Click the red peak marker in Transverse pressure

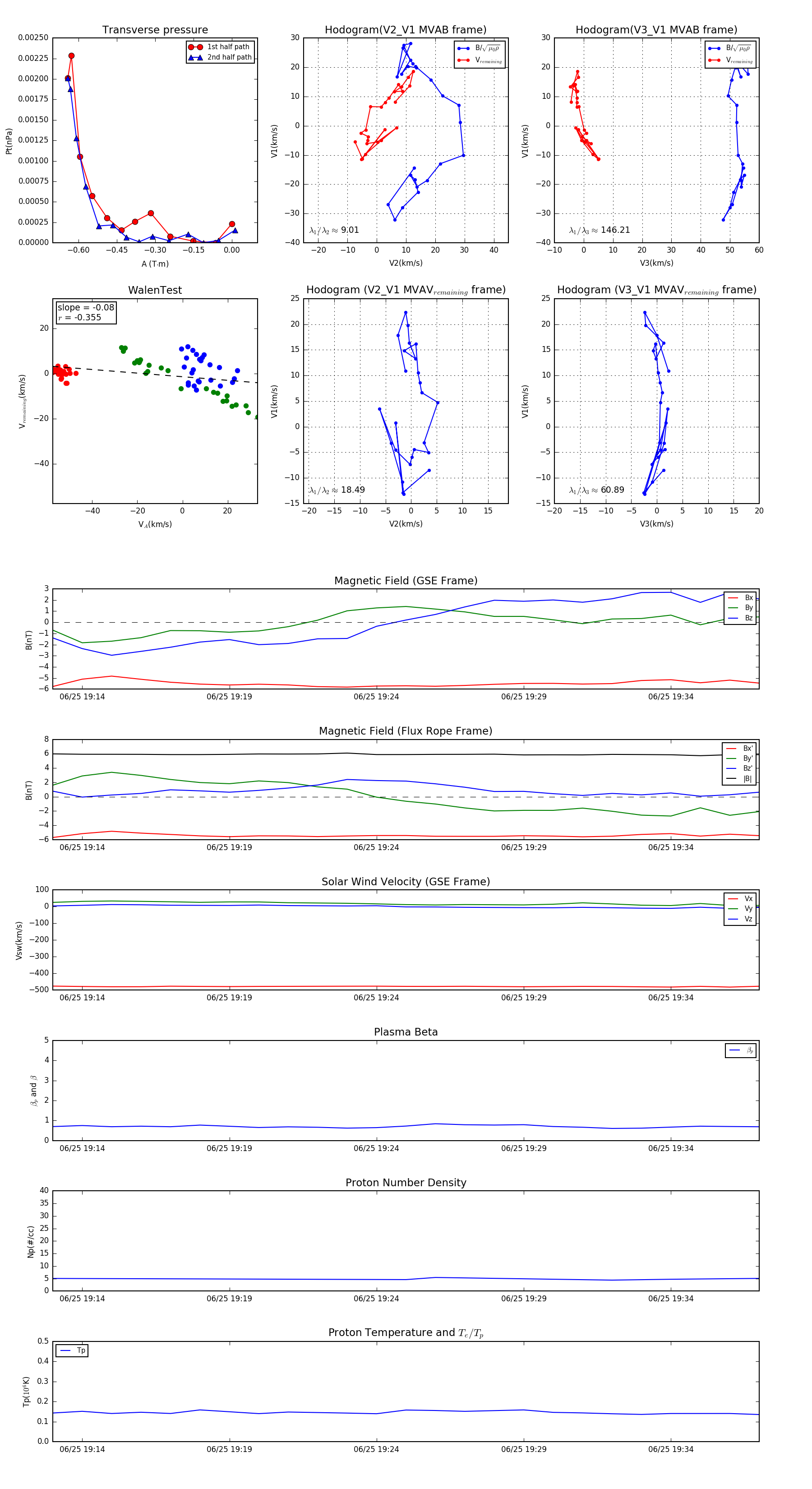[71, 56]
